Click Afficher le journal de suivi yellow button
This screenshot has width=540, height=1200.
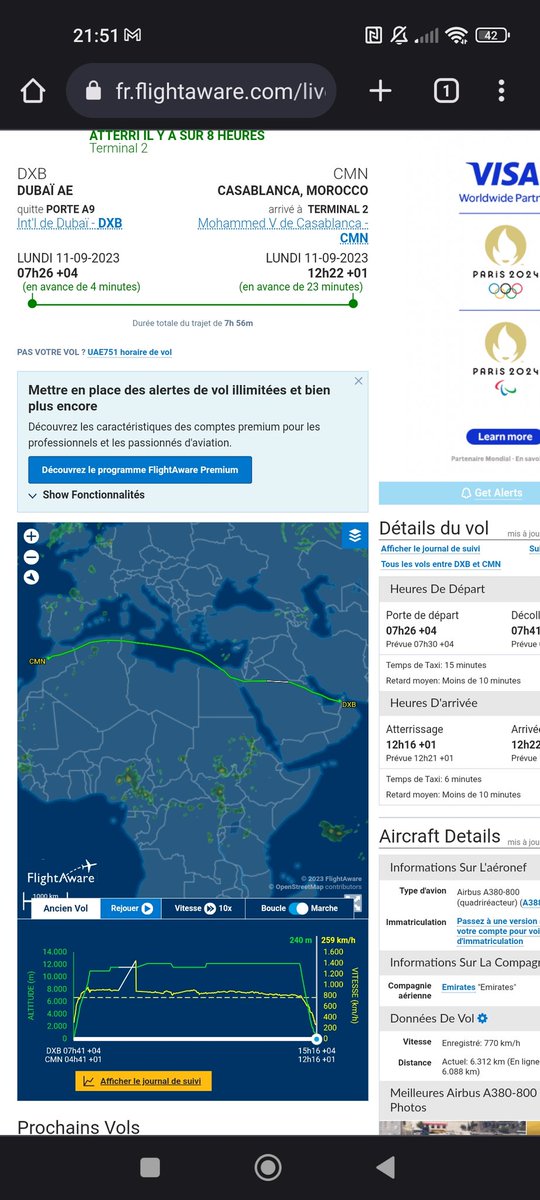(x=143, y=1081)
